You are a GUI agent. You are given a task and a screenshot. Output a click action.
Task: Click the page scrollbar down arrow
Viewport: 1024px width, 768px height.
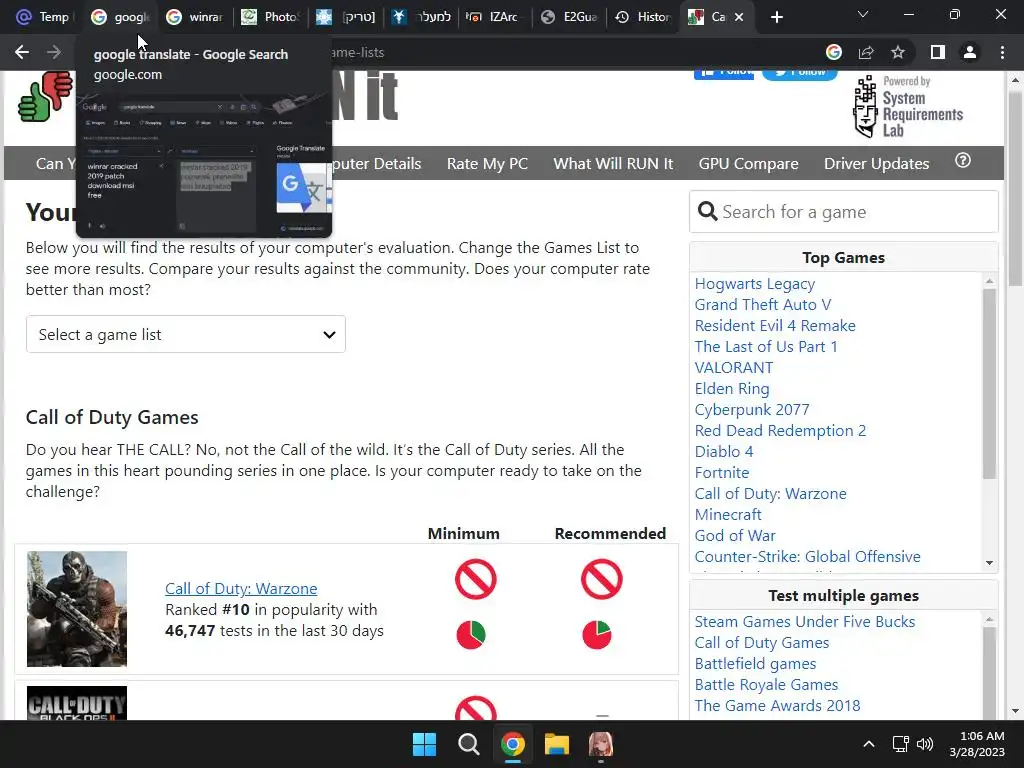click(x=1014, y=711)
